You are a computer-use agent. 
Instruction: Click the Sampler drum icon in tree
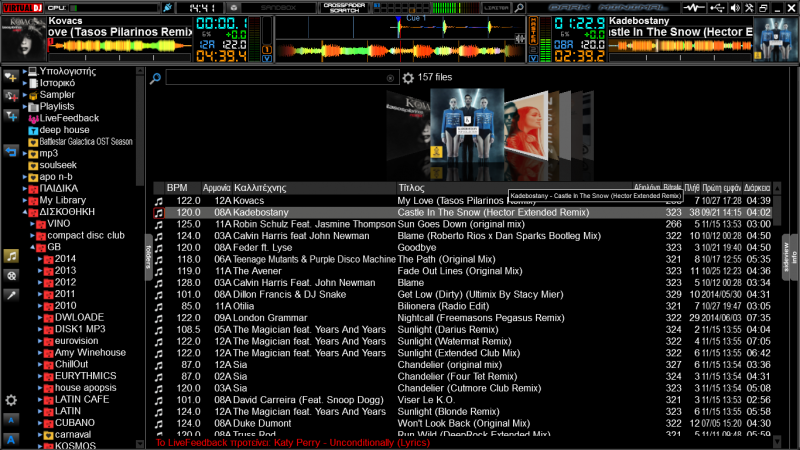point(33,95)
